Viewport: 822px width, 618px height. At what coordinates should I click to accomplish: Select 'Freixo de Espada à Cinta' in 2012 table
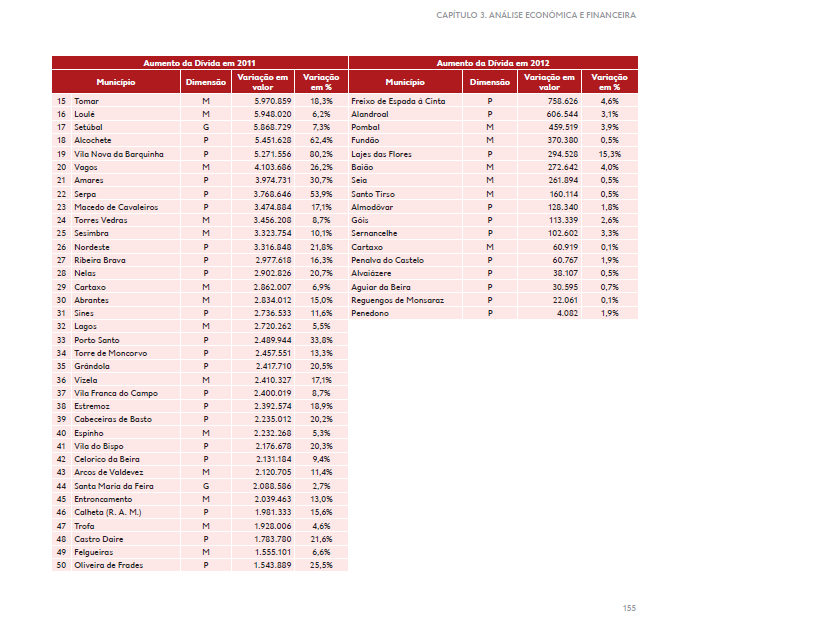point(398,101)
